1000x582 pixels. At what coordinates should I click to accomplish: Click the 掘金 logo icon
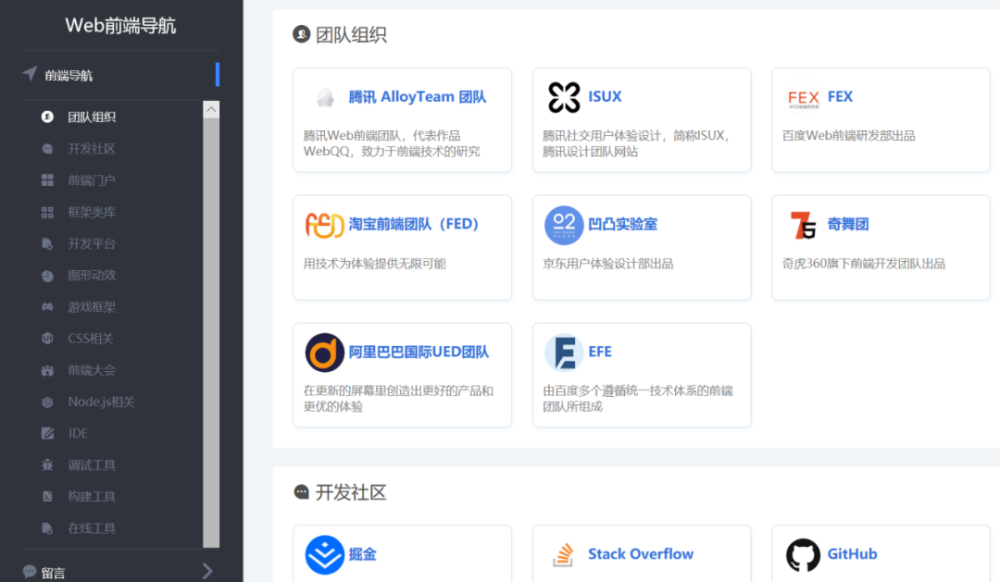click(x=325, y=555)
